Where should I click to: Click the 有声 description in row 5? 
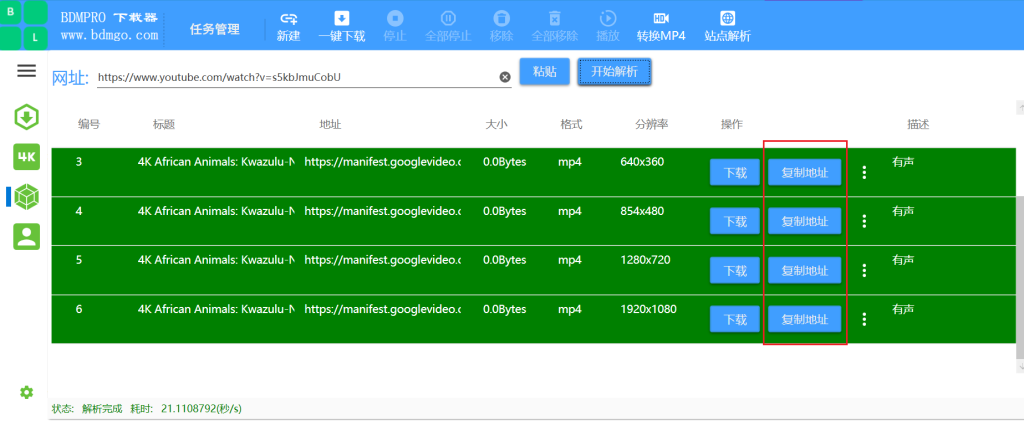pos(903,260)
